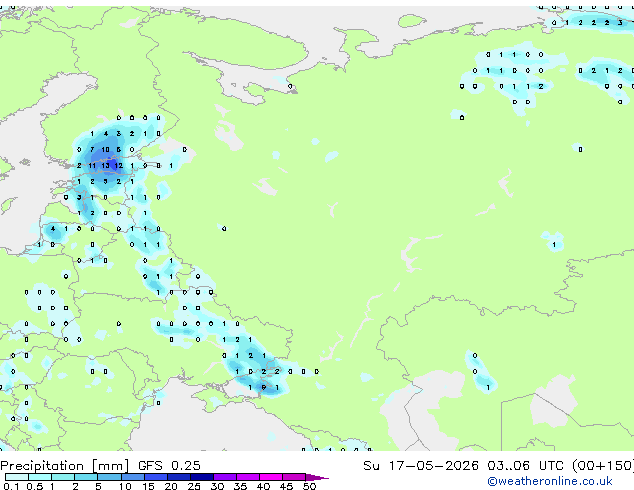Click the map value 11

click(92, 165)
